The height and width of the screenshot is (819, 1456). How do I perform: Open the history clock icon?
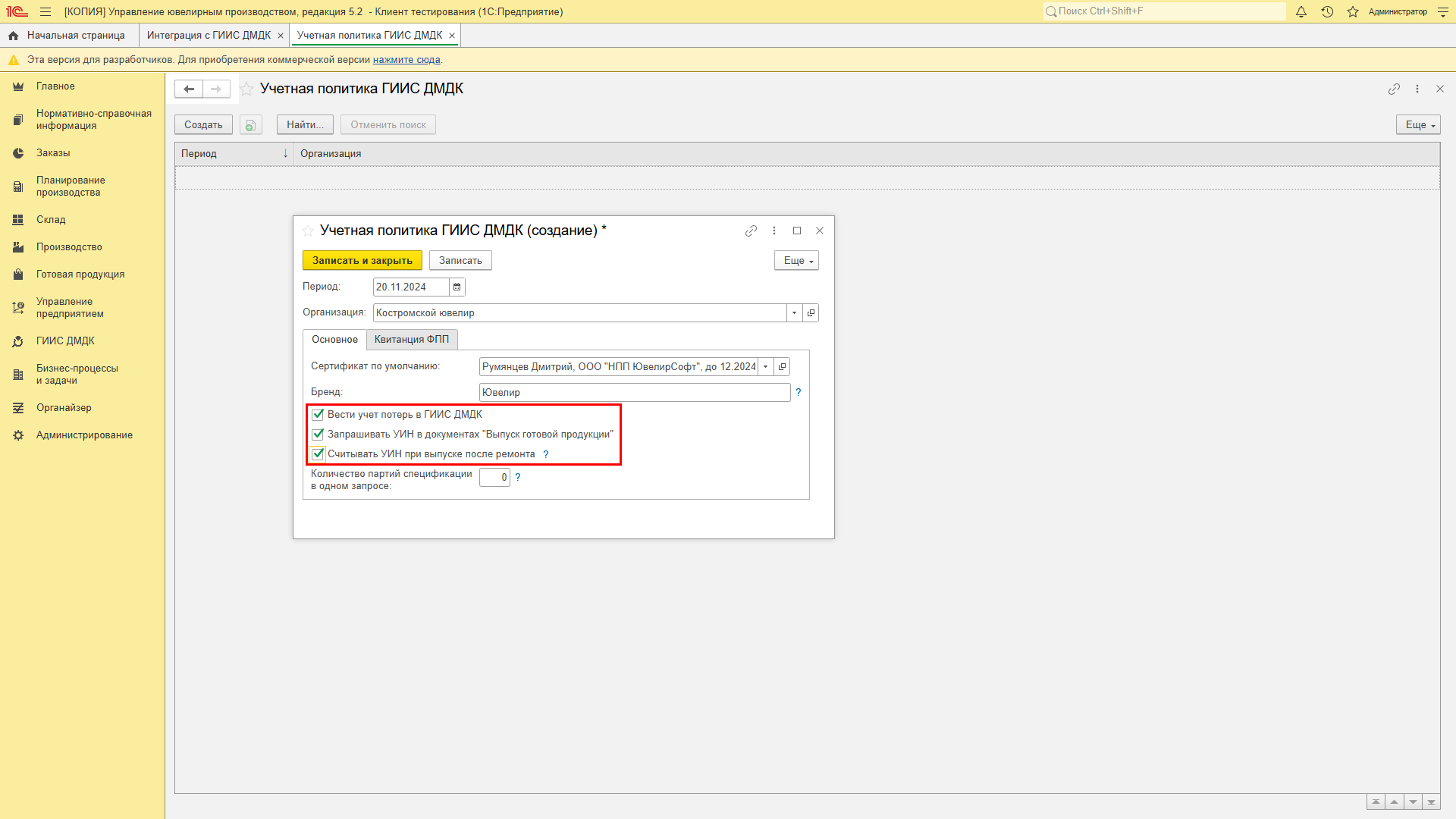coord(1327,11)
